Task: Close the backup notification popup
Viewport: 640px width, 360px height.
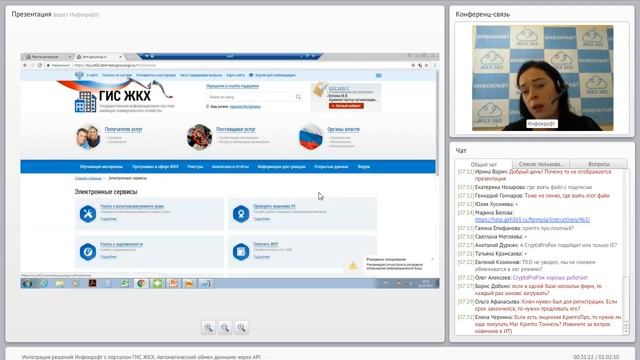Action: 432,259
